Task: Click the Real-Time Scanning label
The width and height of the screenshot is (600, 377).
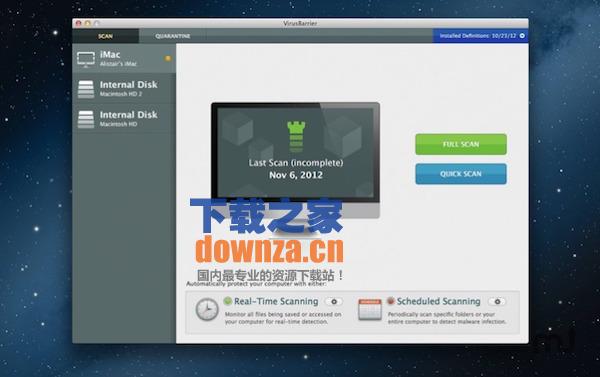Action: click(276, 302)
